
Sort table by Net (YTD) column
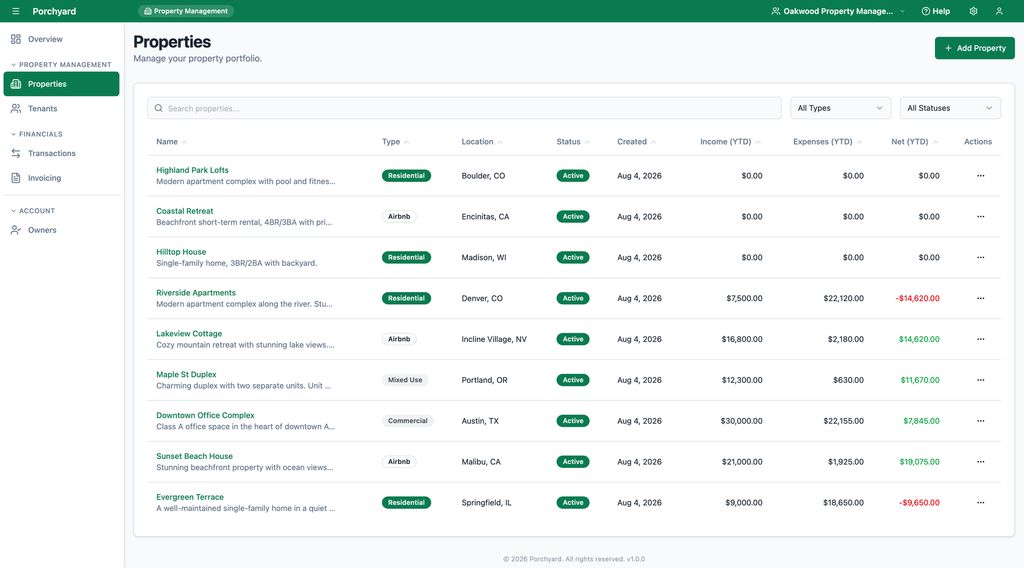click(x=914, y=142)
